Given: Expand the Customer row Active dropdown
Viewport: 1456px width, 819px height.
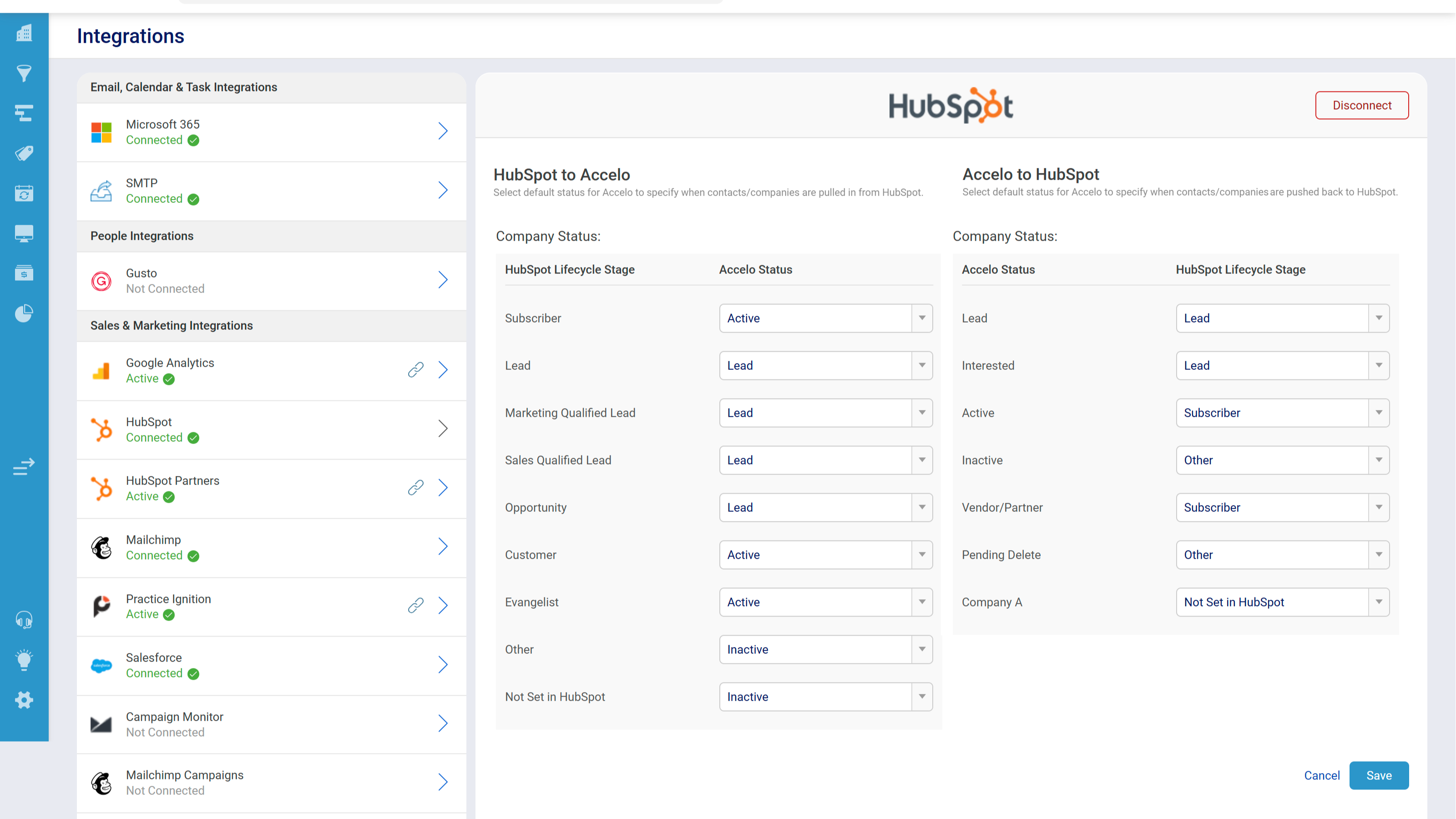Looking at the screenshot, I should tap(825, 555).
